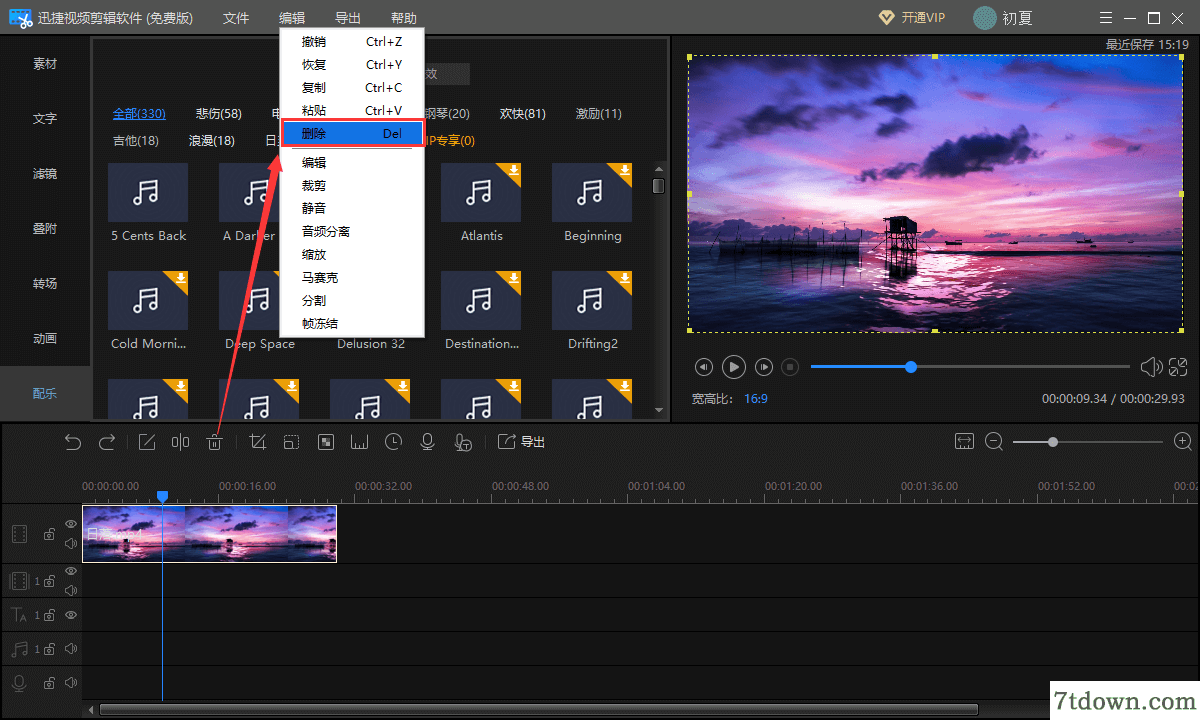Screen dimensions: 1200x720
Task: Filter music by 悲伤(58) category
Action: click(x=219, y=113)
